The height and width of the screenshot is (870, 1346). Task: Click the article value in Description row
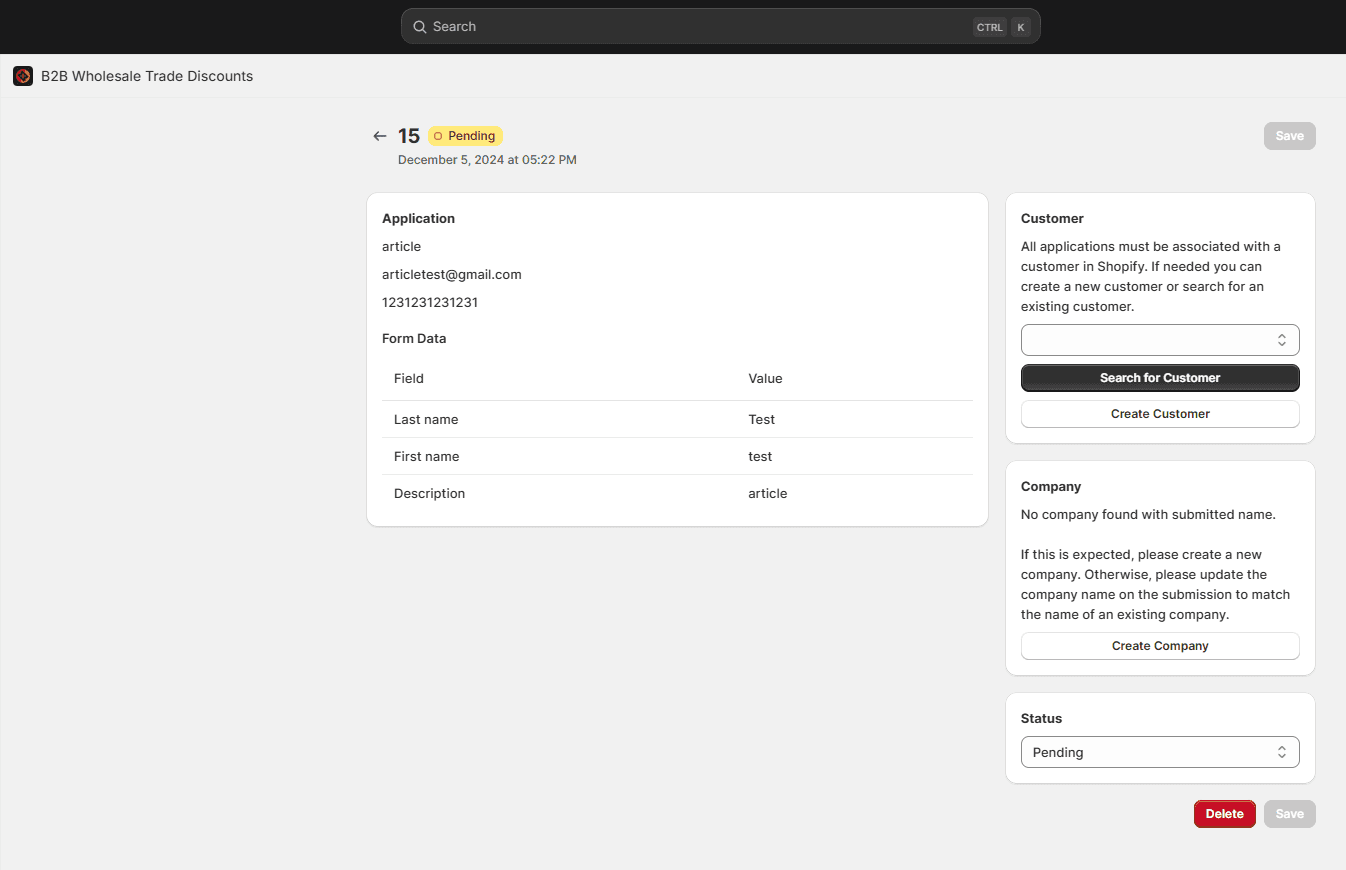click(768, 493)
